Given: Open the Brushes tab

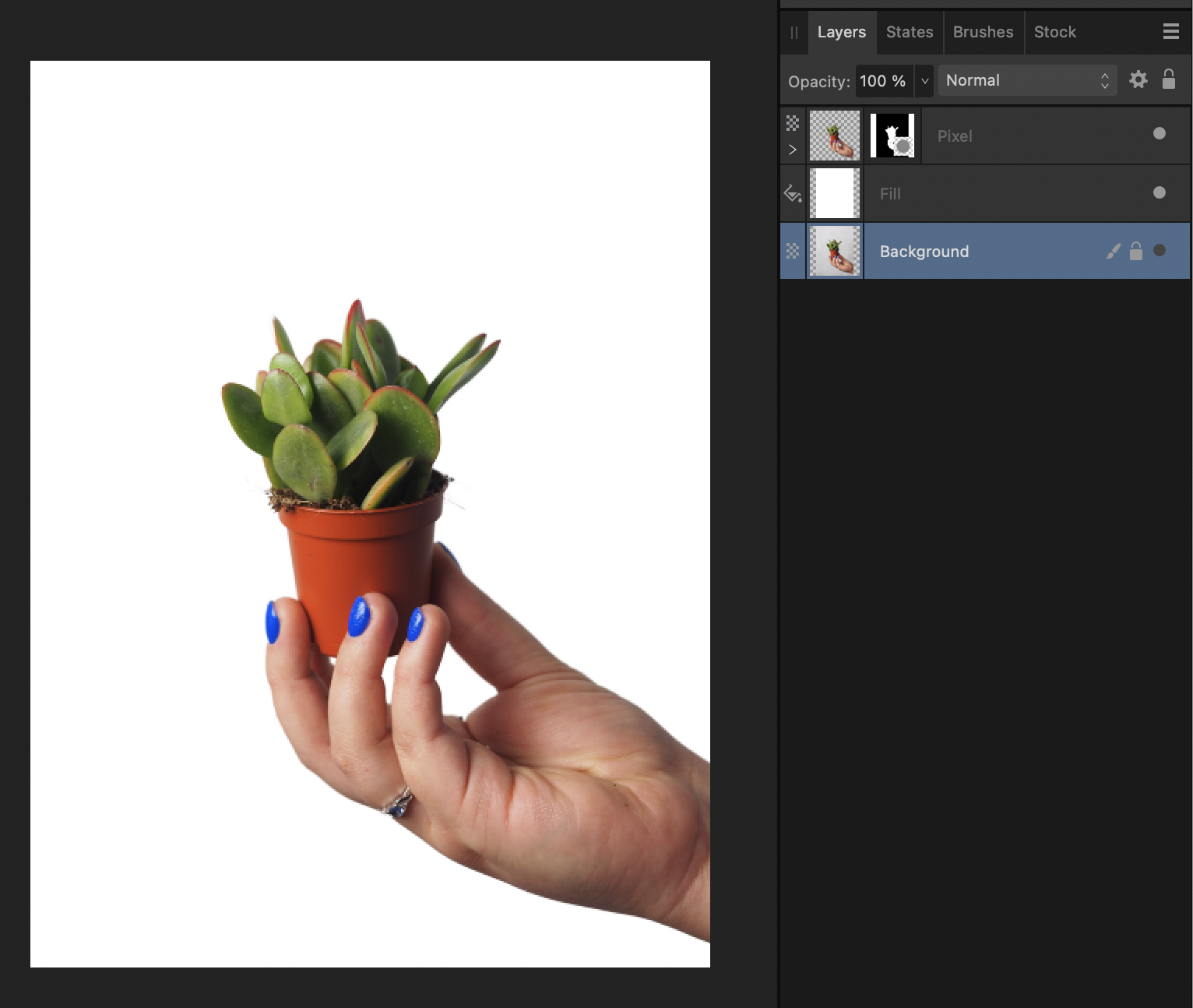Looking at the screenshot, I should coord(984,32).
